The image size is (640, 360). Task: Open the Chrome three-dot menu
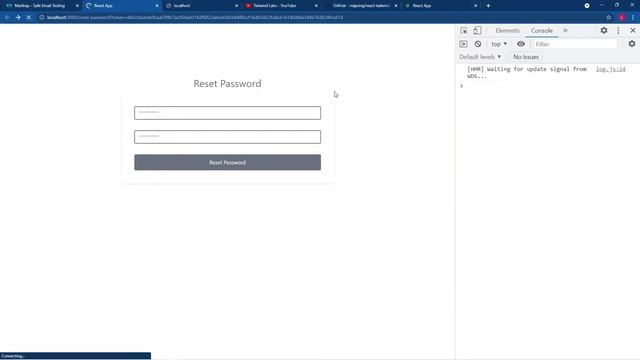coord(633,18)
